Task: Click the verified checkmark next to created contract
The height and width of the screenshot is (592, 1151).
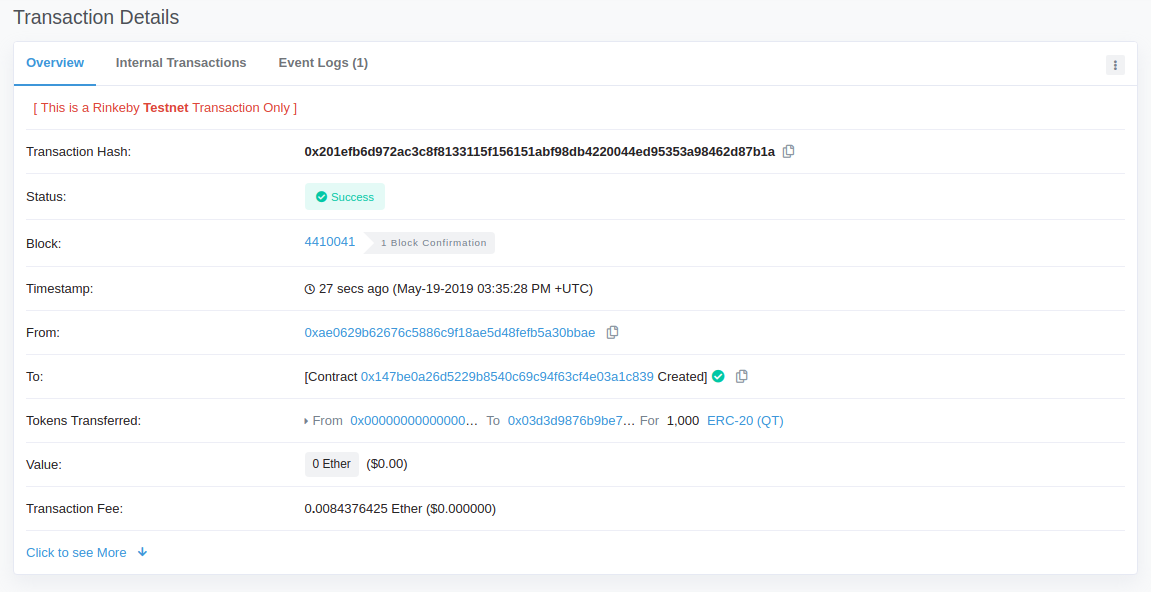Action: click(x=718, y=376)
